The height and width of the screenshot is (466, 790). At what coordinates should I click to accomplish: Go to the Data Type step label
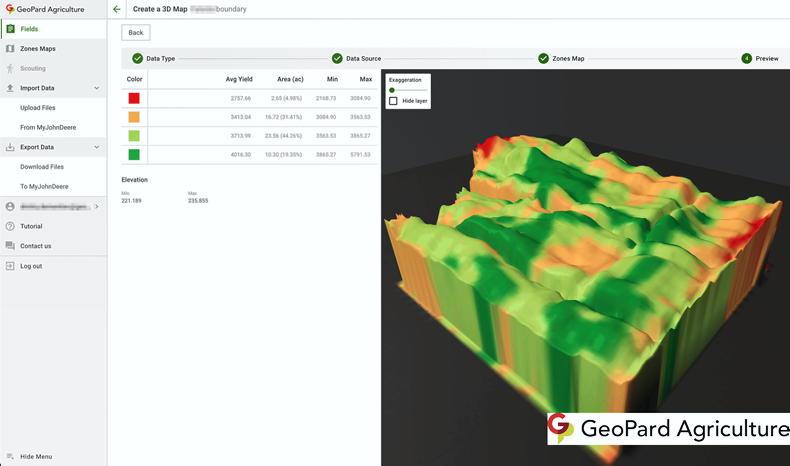click(161, 58)
